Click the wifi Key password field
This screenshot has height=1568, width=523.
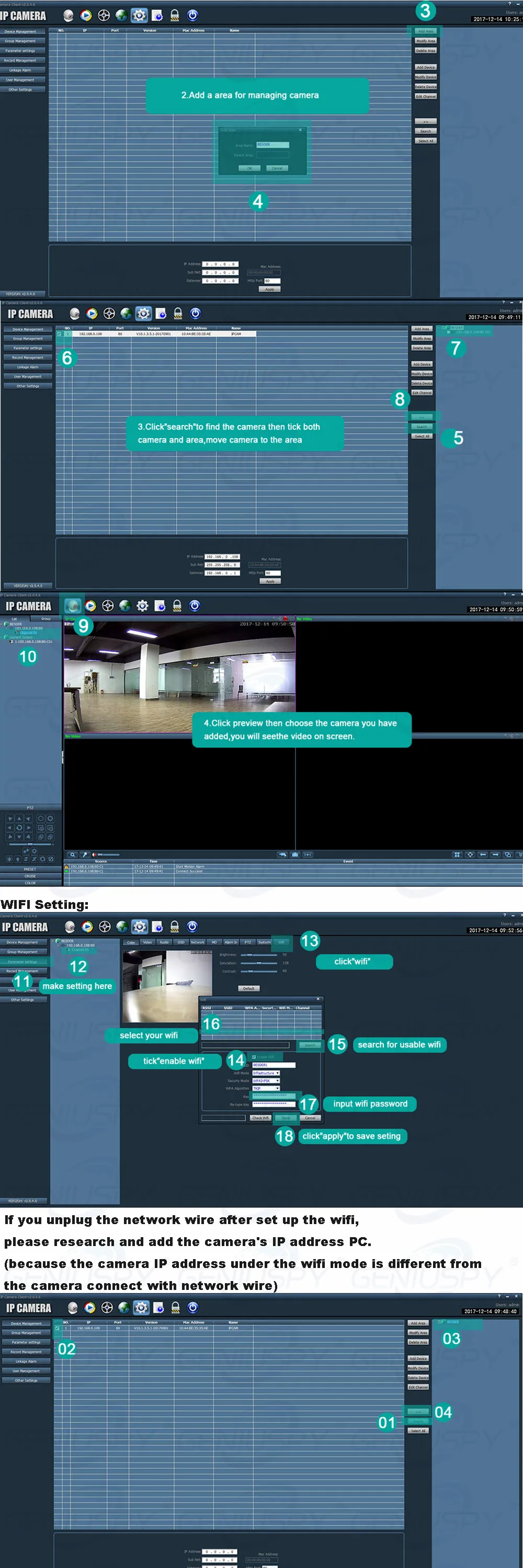[274, 1096]
